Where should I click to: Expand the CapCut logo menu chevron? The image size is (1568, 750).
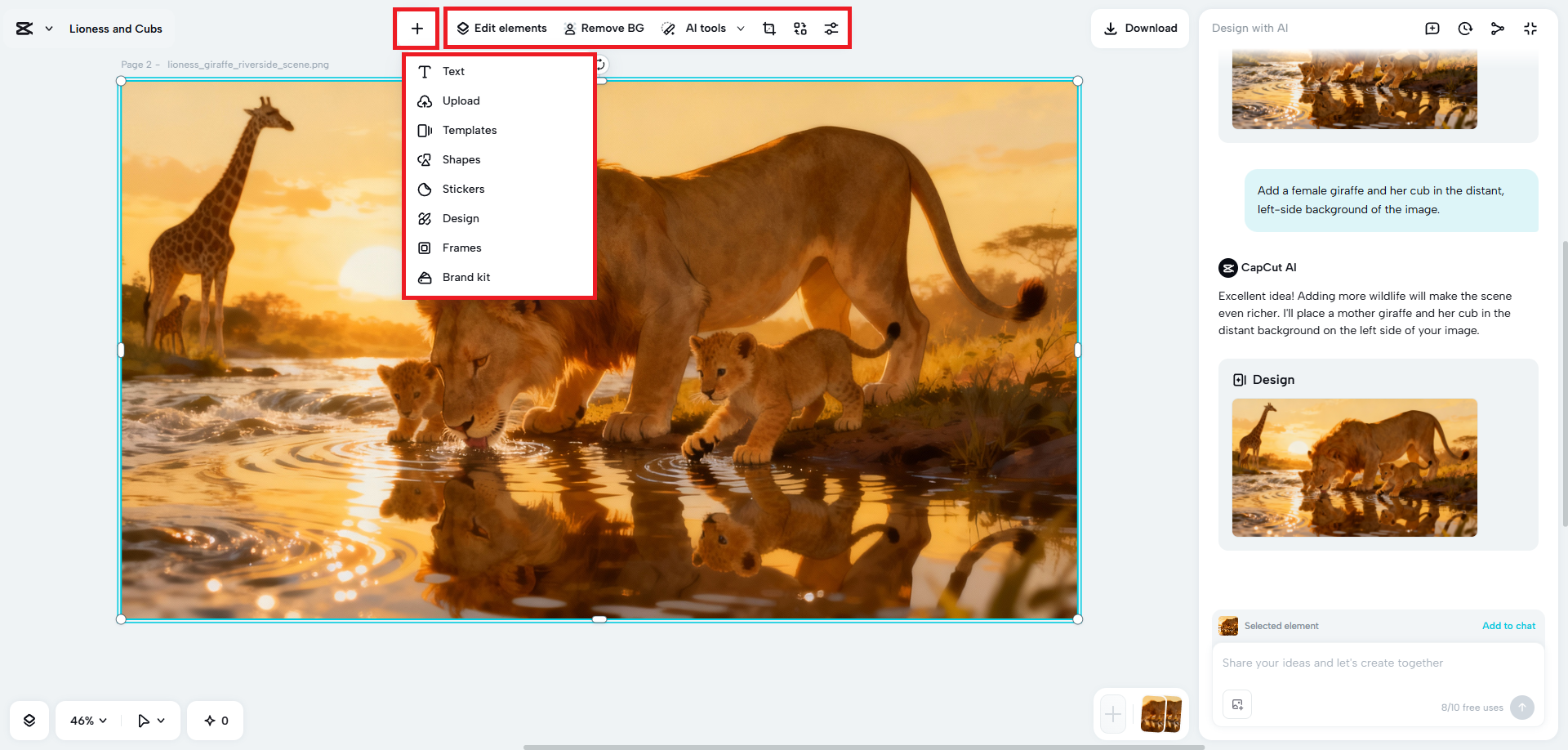49,29
